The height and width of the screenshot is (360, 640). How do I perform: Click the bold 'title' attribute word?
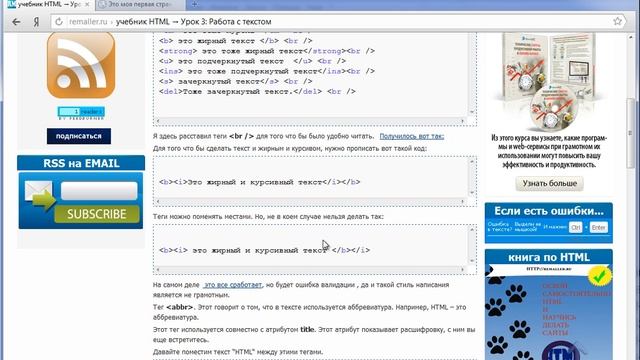click(307, 329)
